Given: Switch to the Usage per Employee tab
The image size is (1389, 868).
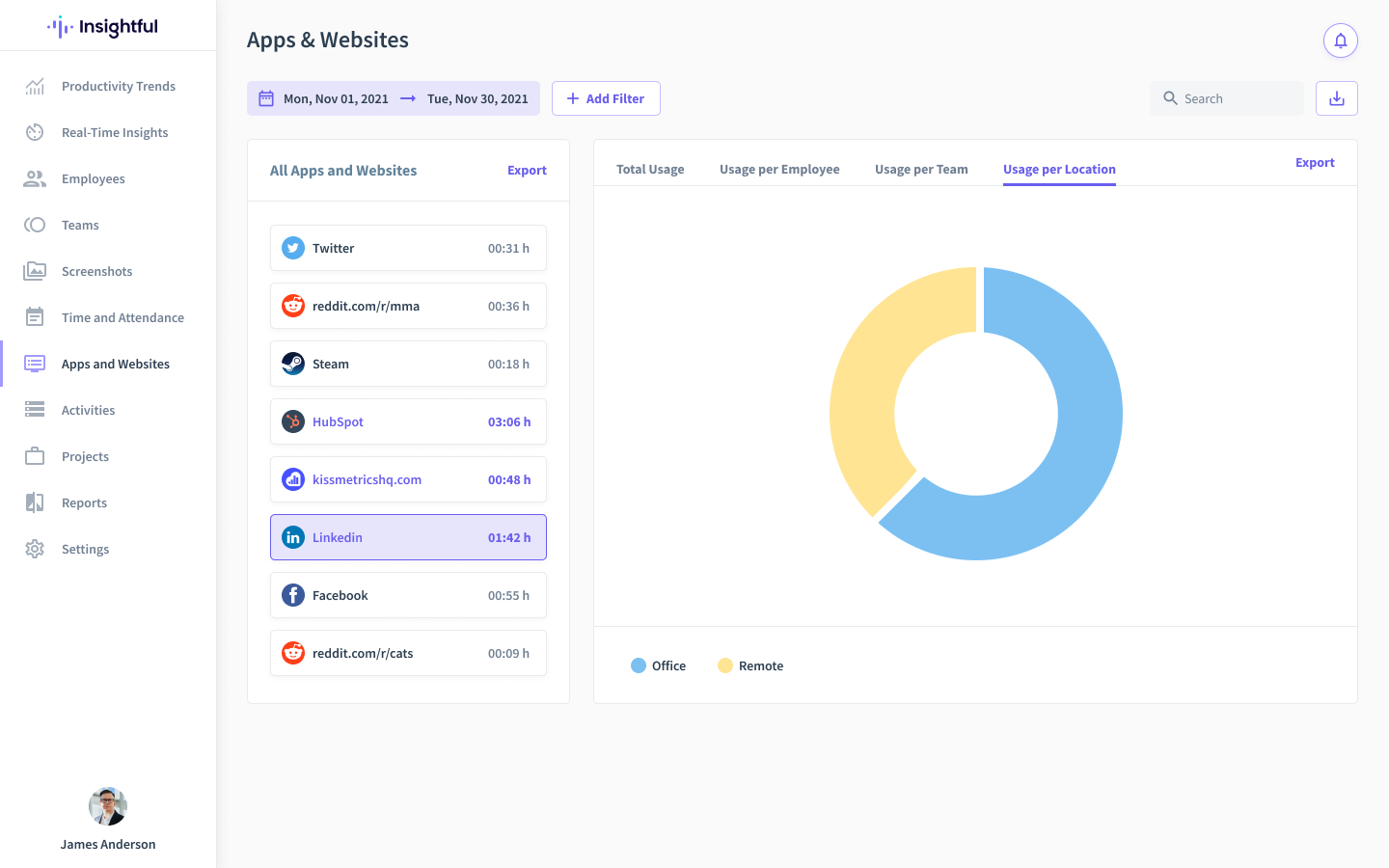Looking at the screenshot, I should click(x=779, y=169).
